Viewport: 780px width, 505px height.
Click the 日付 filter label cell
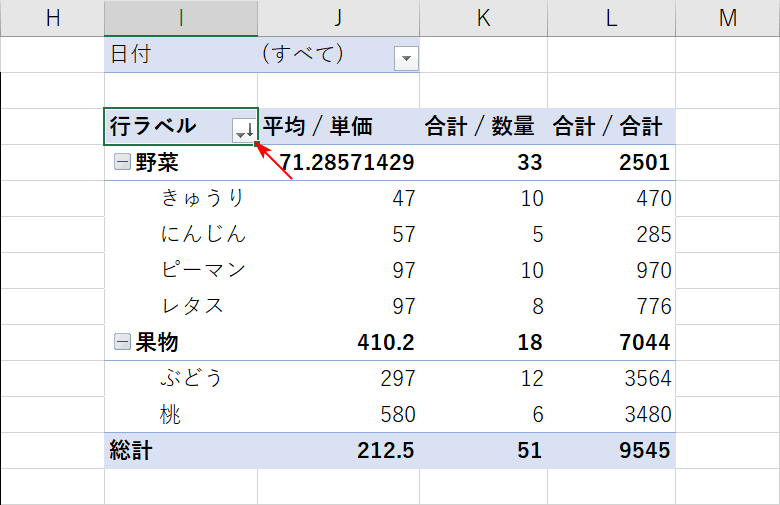[132, 54]
